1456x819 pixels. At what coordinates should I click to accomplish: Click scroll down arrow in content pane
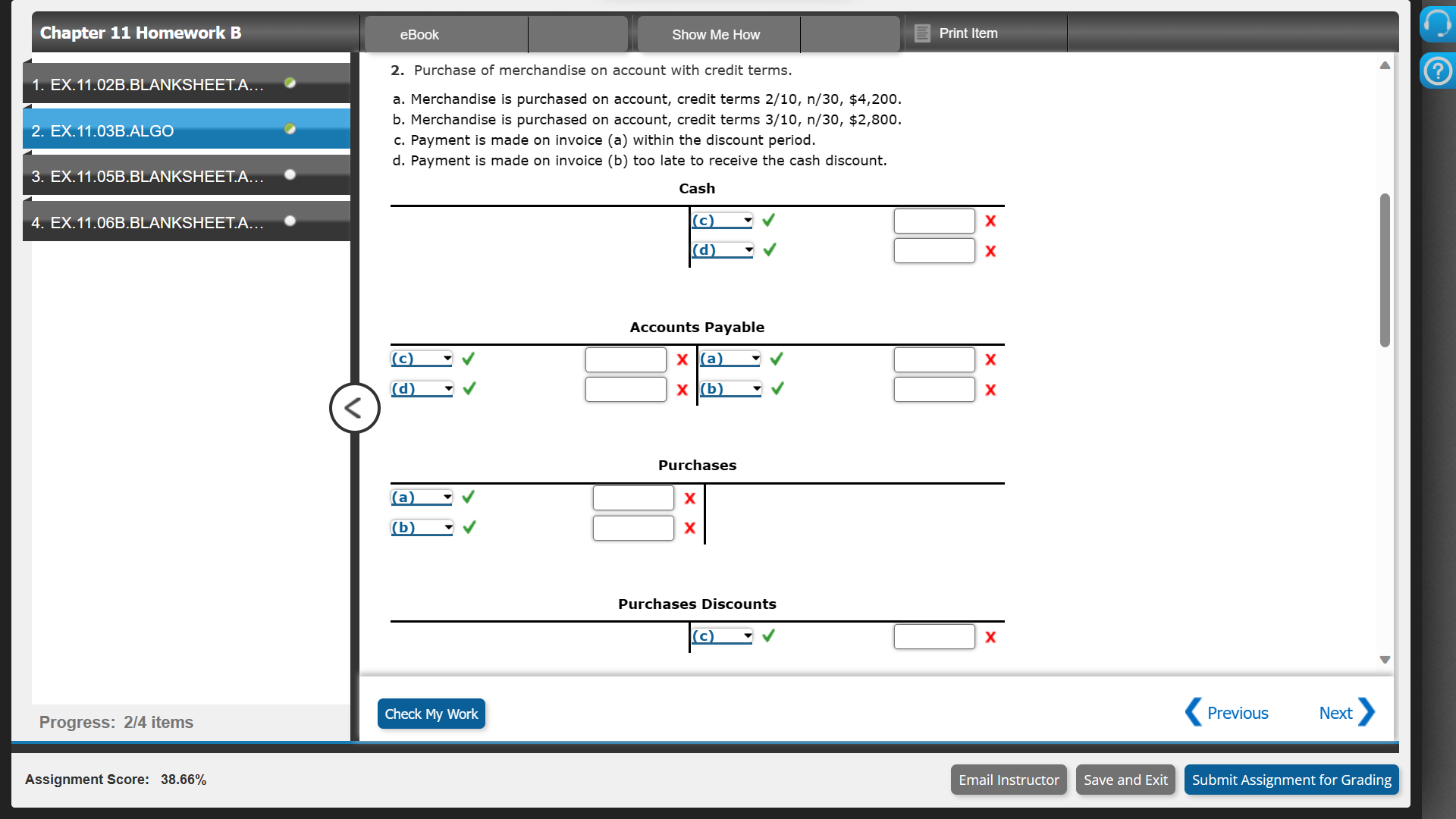click(x=1385, y=660)
